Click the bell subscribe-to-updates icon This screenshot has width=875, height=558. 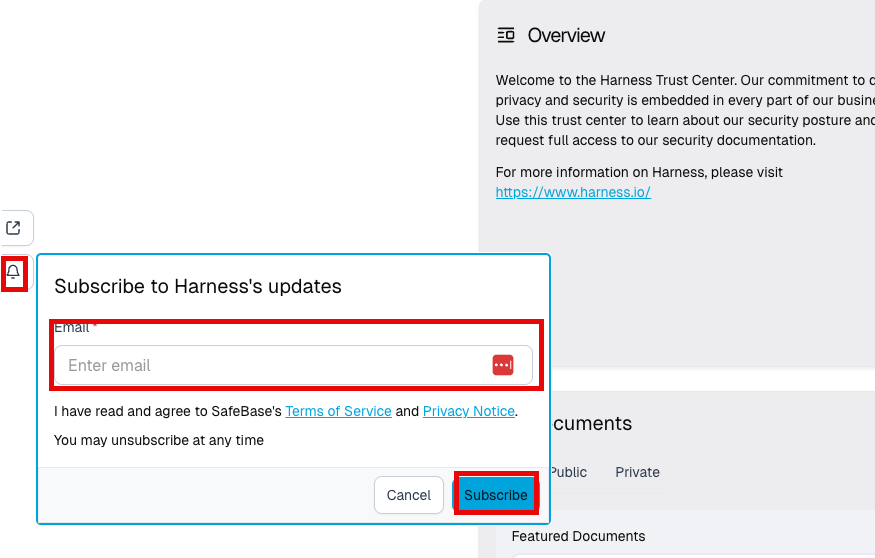(13, 272)
